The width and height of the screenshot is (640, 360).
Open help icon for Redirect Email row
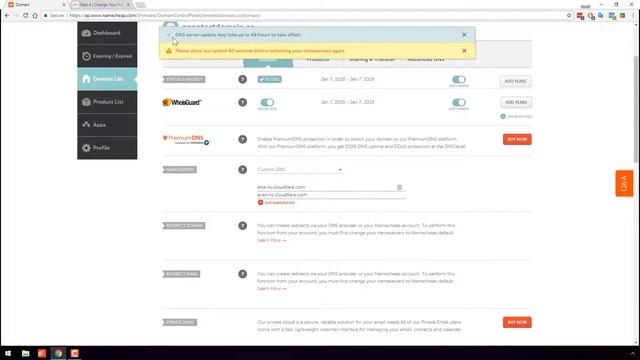(242, 274)
